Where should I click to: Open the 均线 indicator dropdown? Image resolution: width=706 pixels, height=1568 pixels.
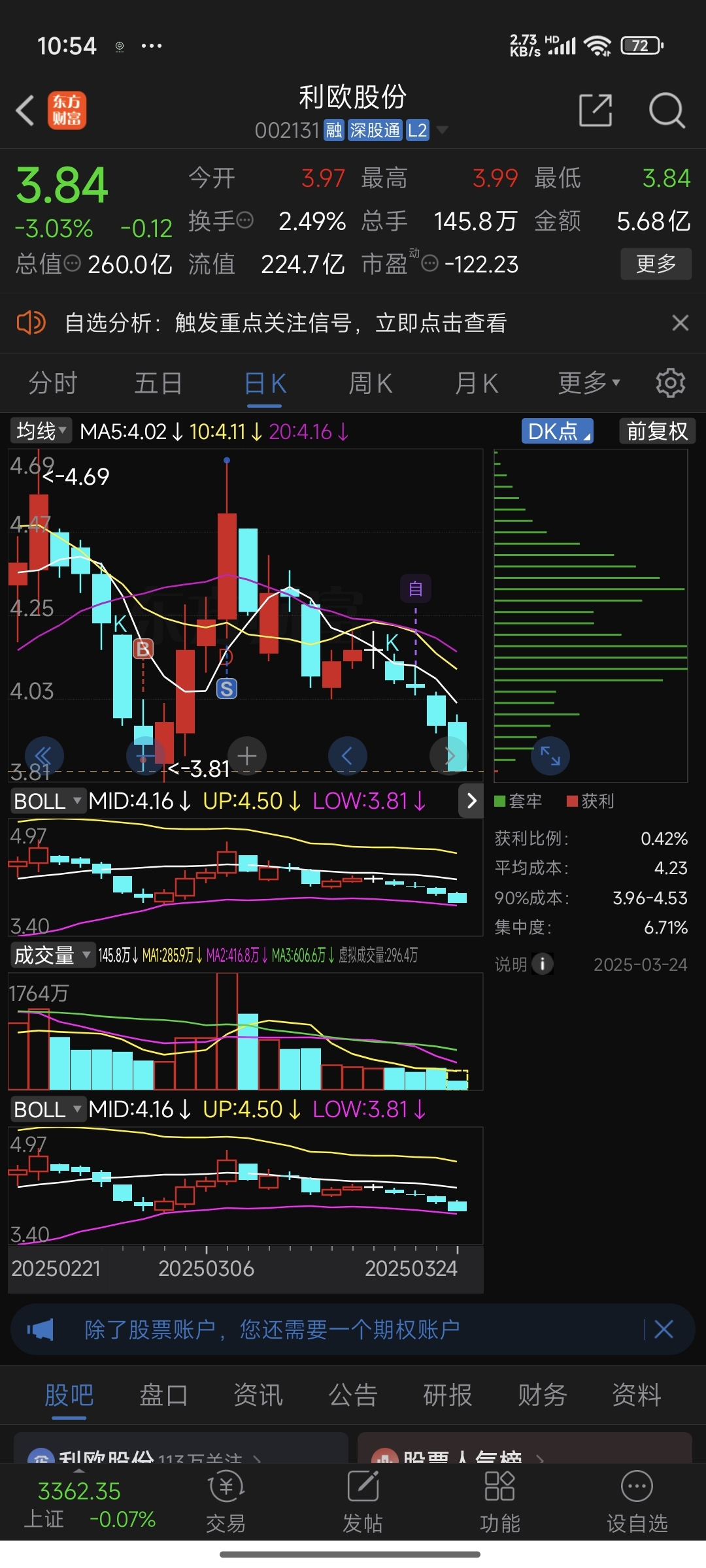pos(40,431)
